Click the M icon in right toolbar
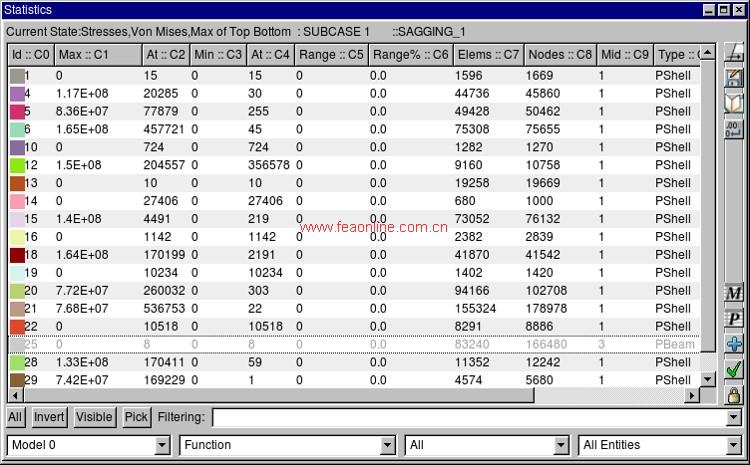This screenshot has height=465, width=750. pos(734,293)
